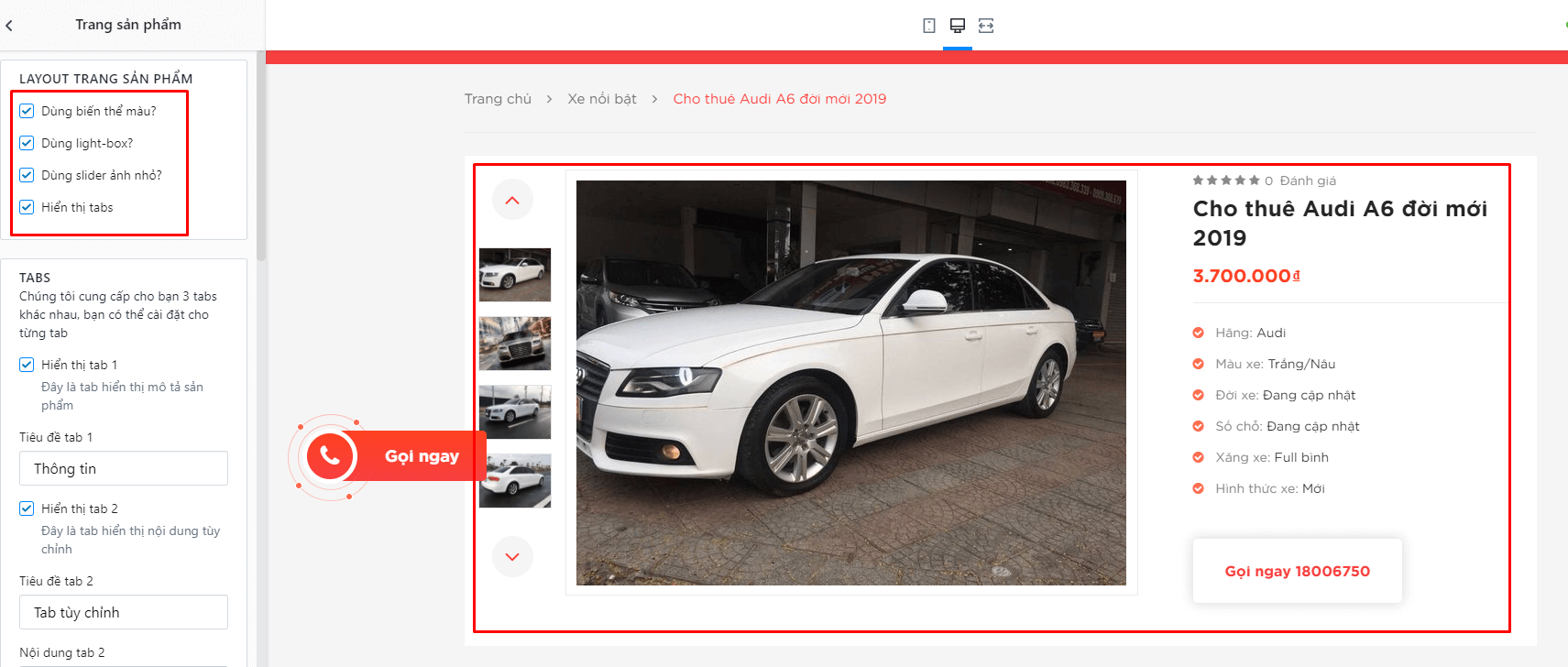
Task: Edit the 'Tiêu đề tab 2' field
Action: point(124,612)
